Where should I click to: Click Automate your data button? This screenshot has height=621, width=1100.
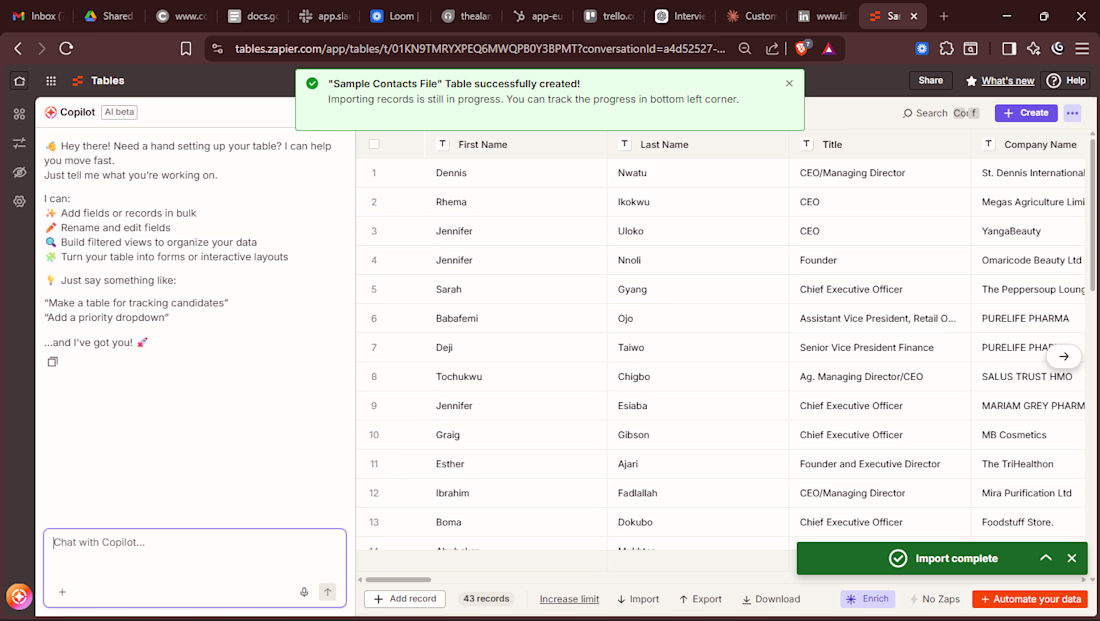click(x=1030, y=599)
